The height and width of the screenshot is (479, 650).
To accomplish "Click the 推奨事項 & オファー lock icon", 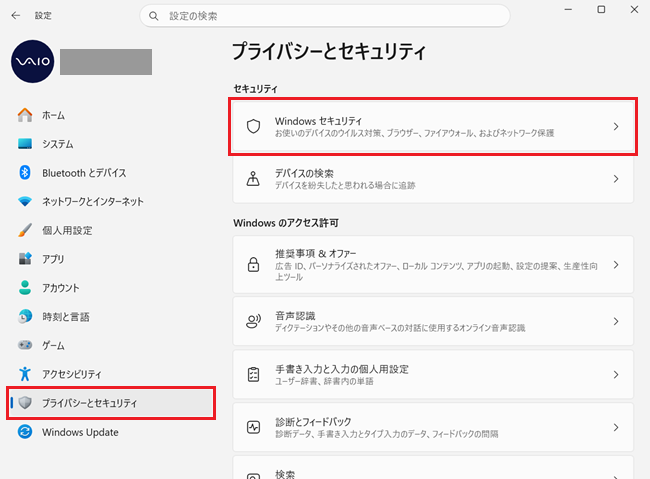I will [x=253, y=265].
